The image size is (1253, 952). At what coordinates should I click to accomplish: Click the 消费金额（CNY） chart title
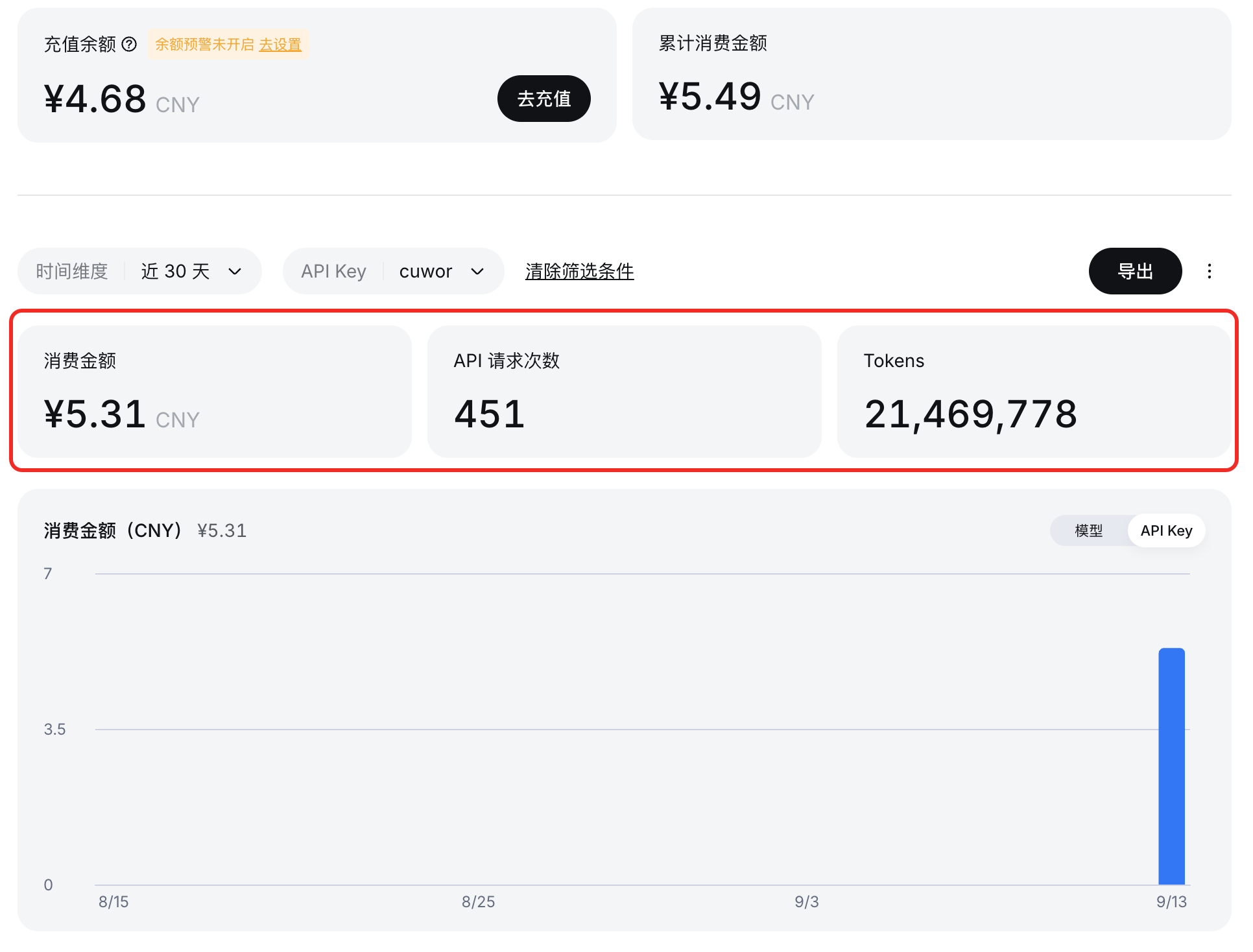[113, 530]
